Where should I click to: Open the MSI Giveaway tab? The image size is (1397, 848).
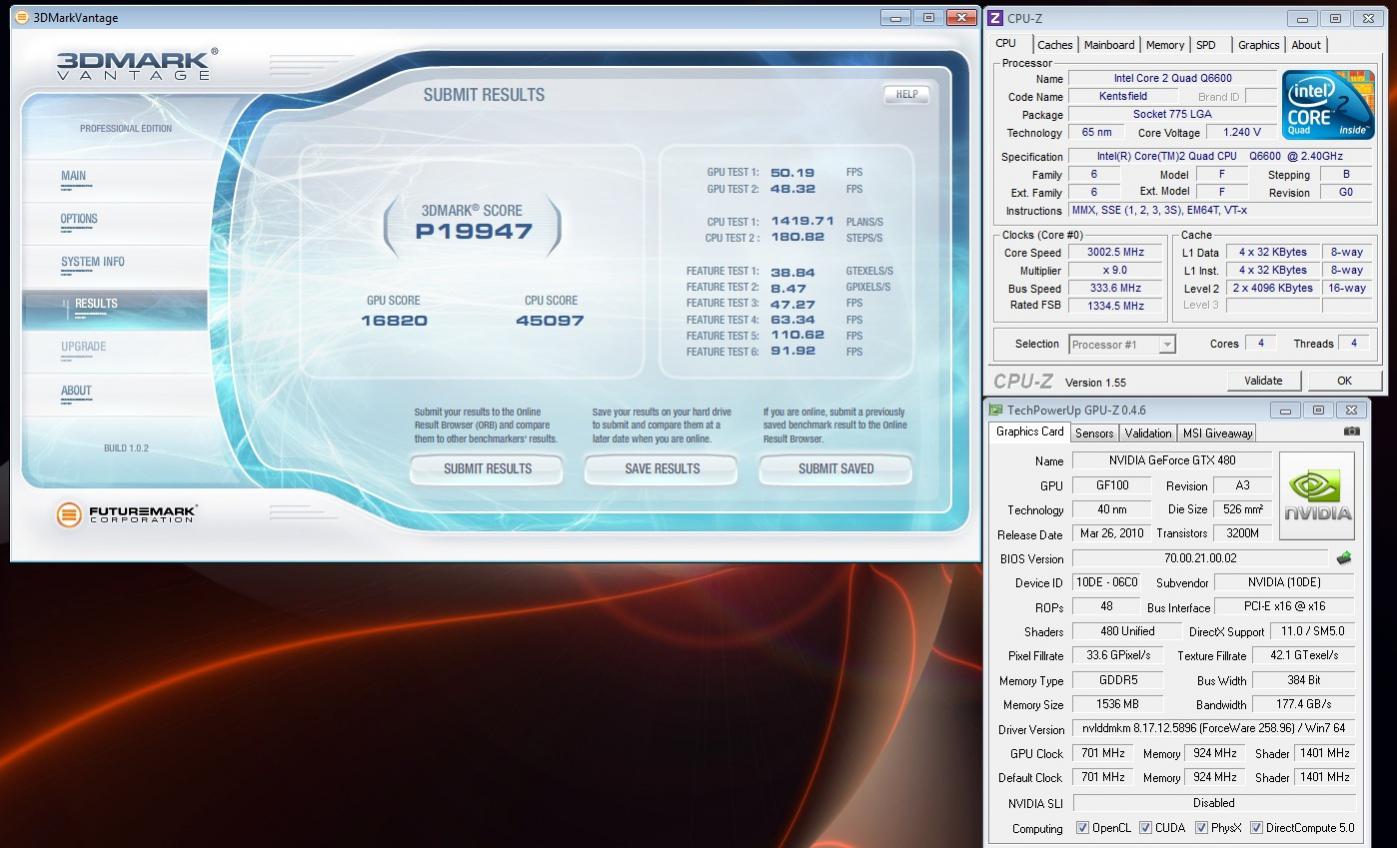coord(1217,433)
